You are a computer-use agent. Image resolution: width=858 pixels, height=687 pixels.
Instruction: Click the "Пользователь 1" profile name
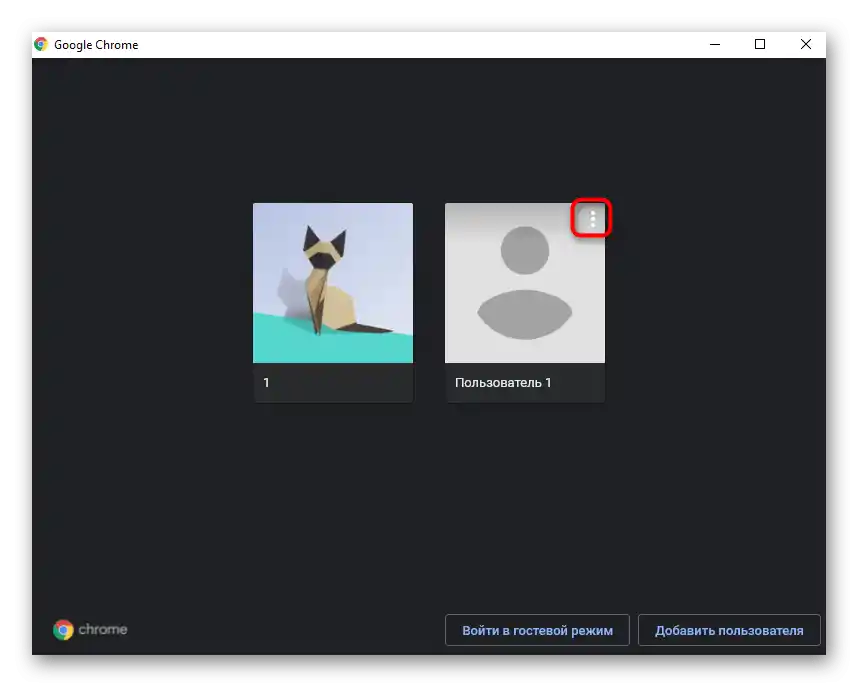pos(503,383)
